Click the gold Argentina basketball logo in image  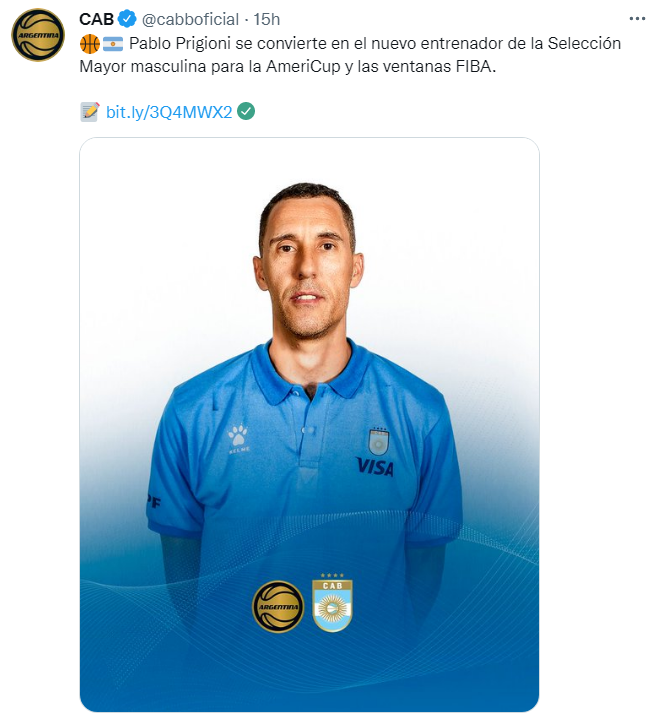point(278,606)
